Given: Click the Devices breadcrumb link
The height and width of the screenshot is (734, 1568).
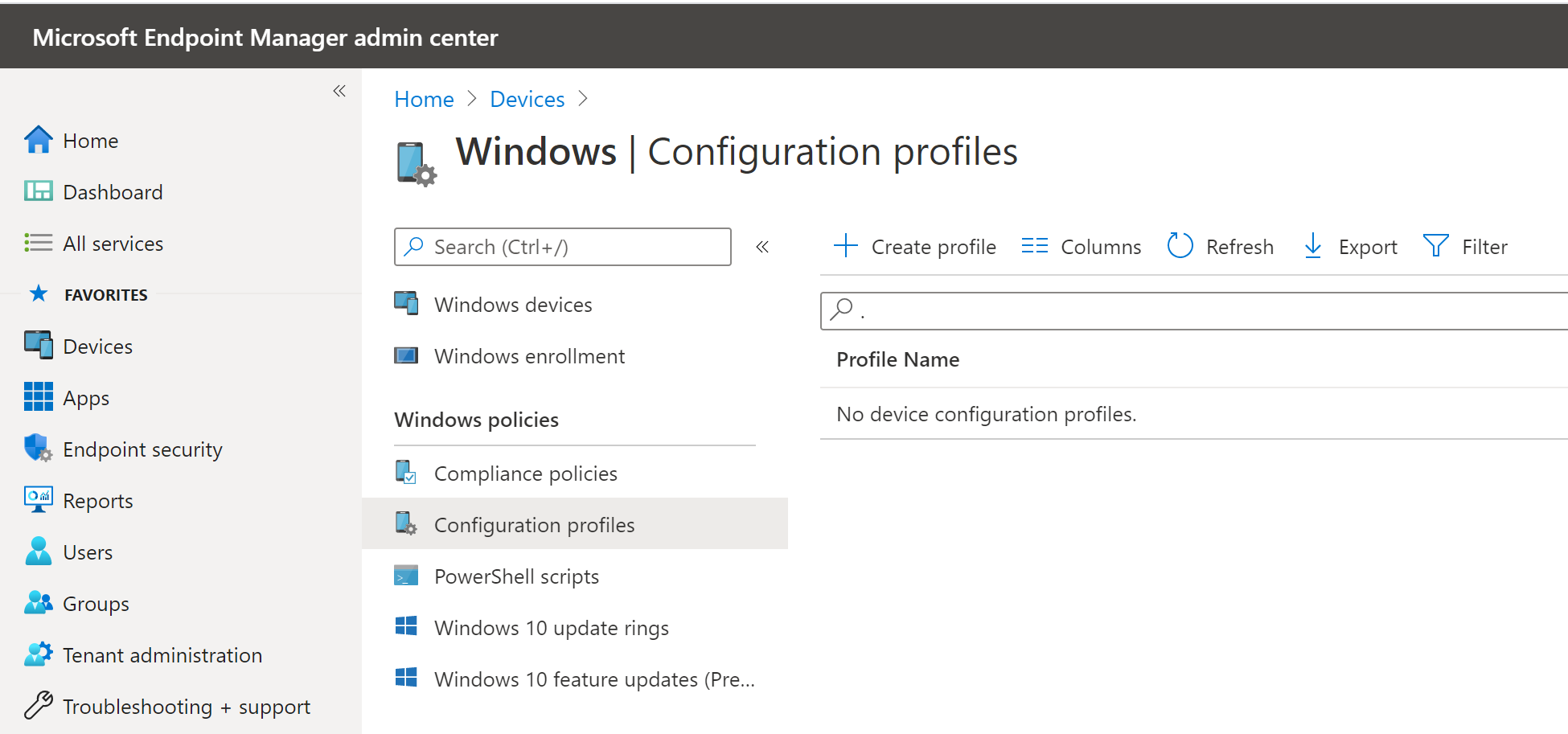Looking at the screenshot, I should coord(527,99).
